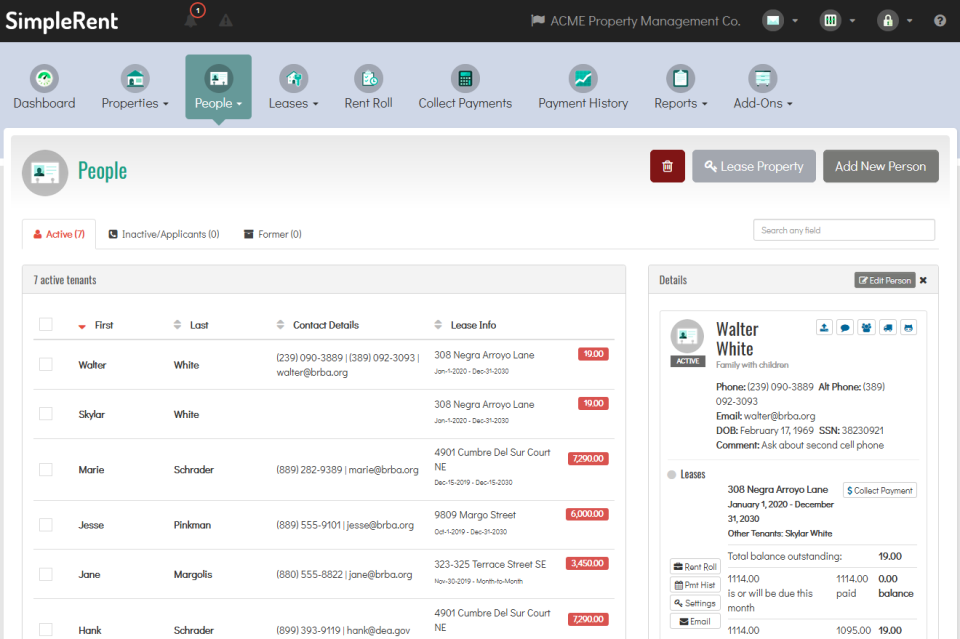Switch to Active (7) tab
The image size is (960, 639).
coord(59,234)
